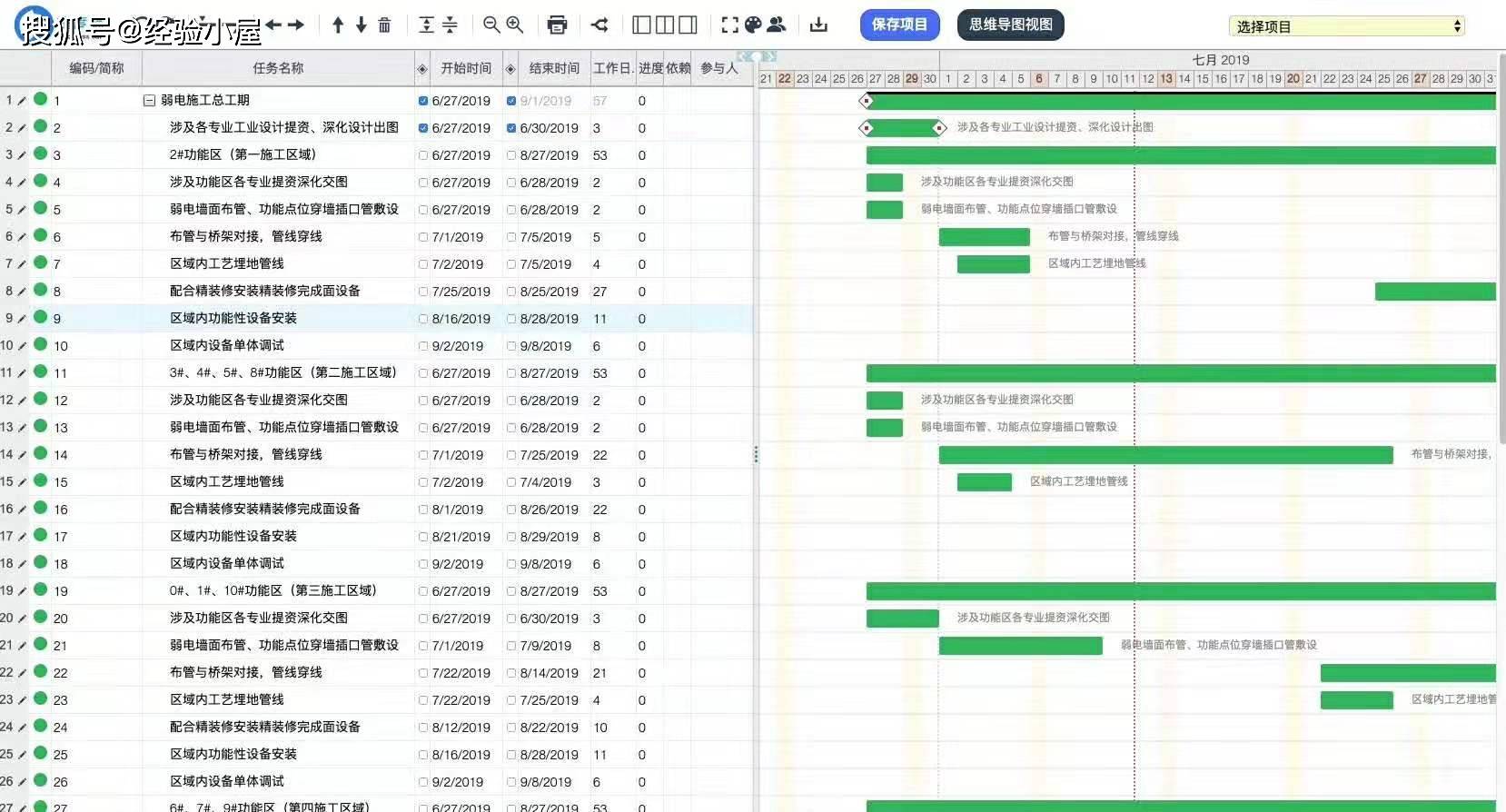
Task: Open the 选择项目 dropdown
Action: tap(1346, 26)
